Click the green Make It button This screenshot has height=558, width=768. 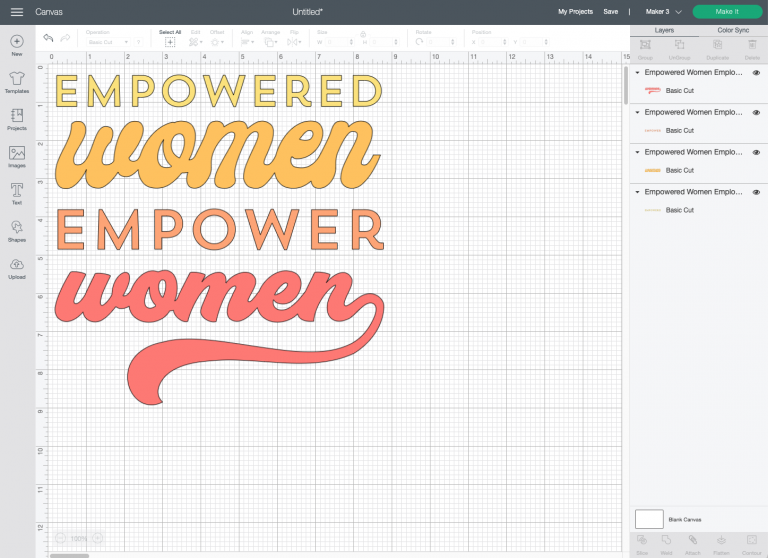727,11
